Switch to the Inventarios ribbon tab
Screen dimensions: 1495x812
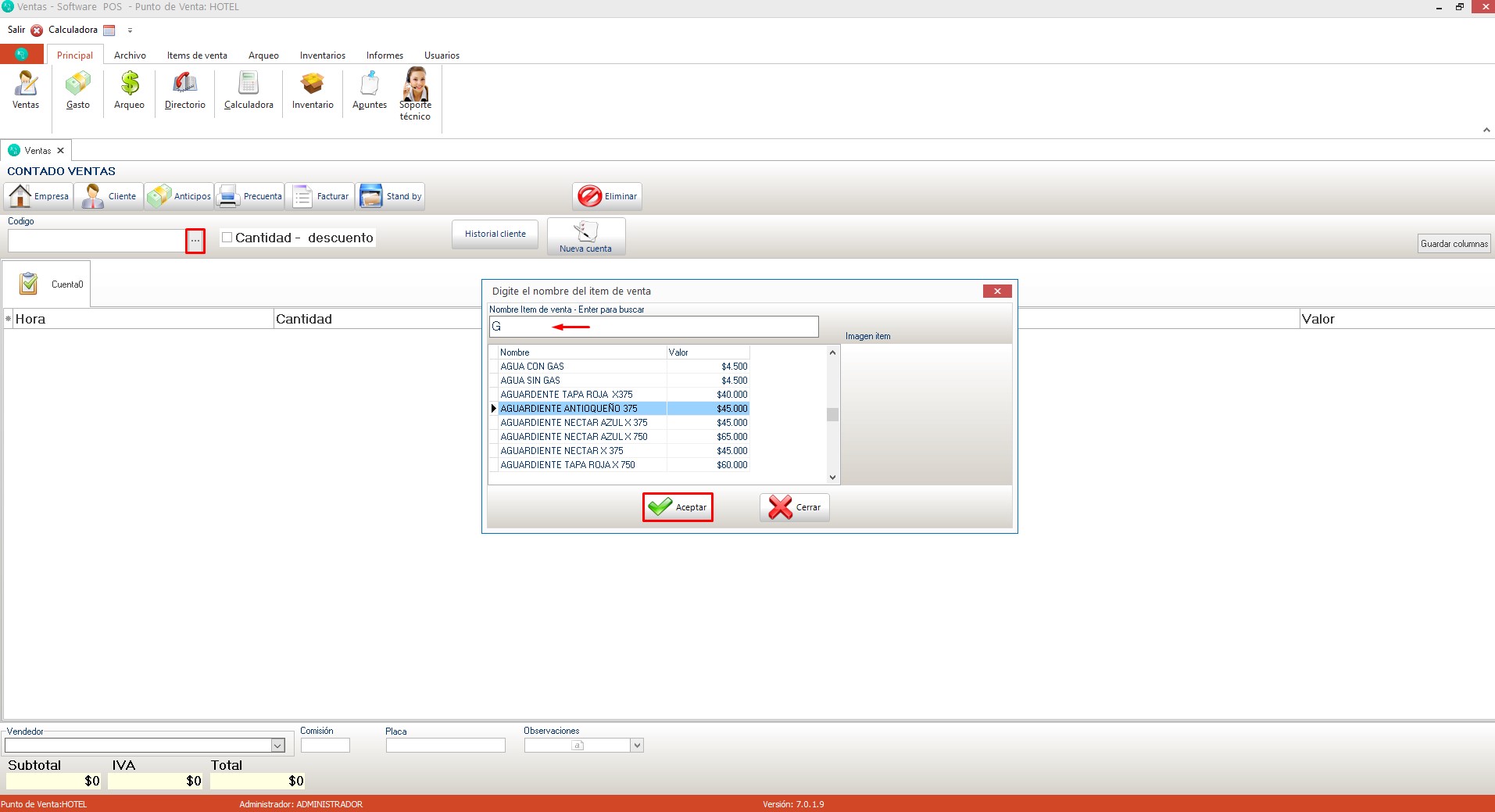322,55
